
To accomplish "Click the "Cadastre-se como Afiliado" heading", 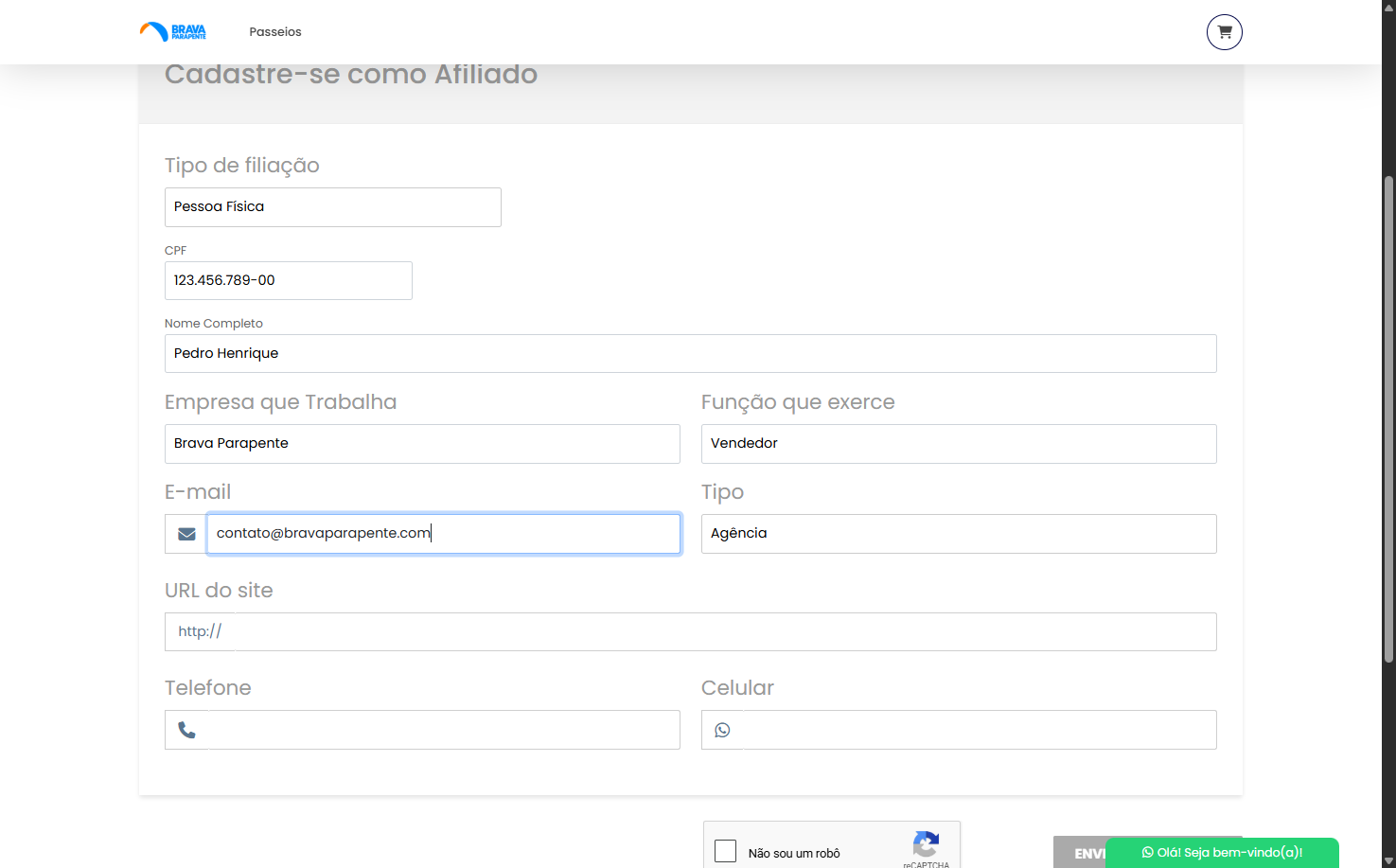I will pyautogui.click(x=351, y=74).
